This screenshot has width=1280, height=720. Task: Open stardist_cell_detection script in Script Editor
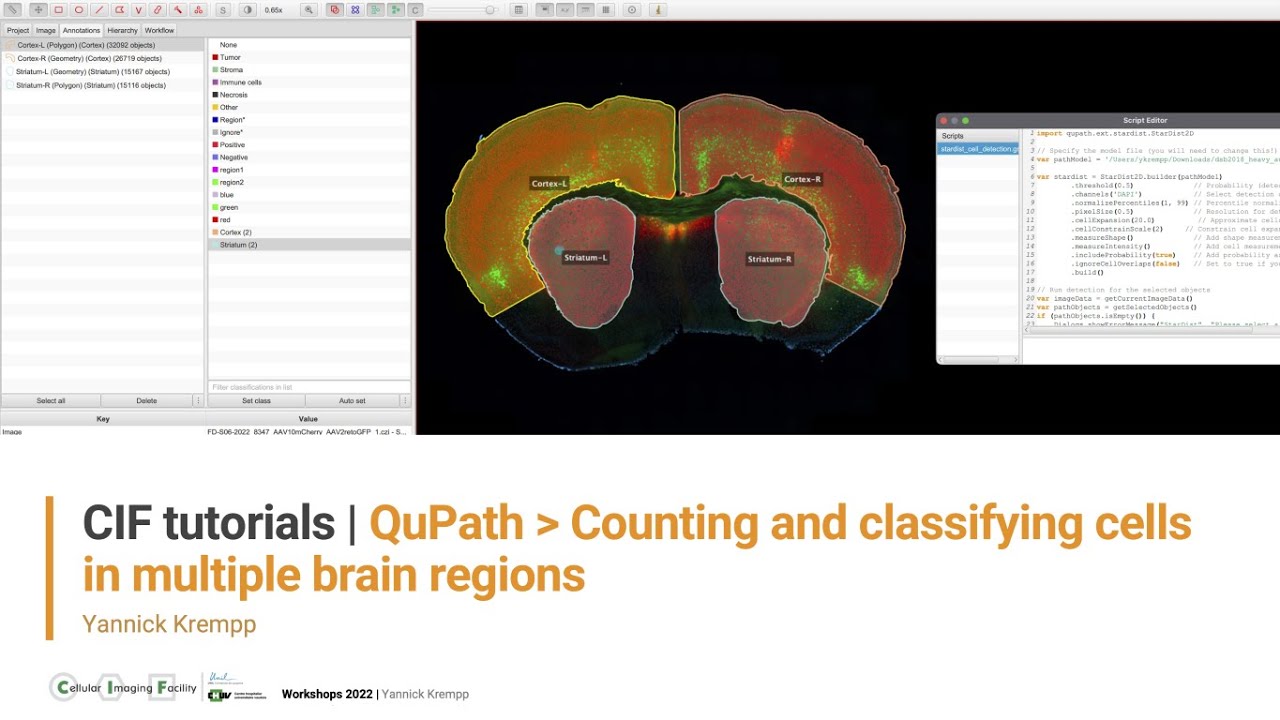pos(978,149)
